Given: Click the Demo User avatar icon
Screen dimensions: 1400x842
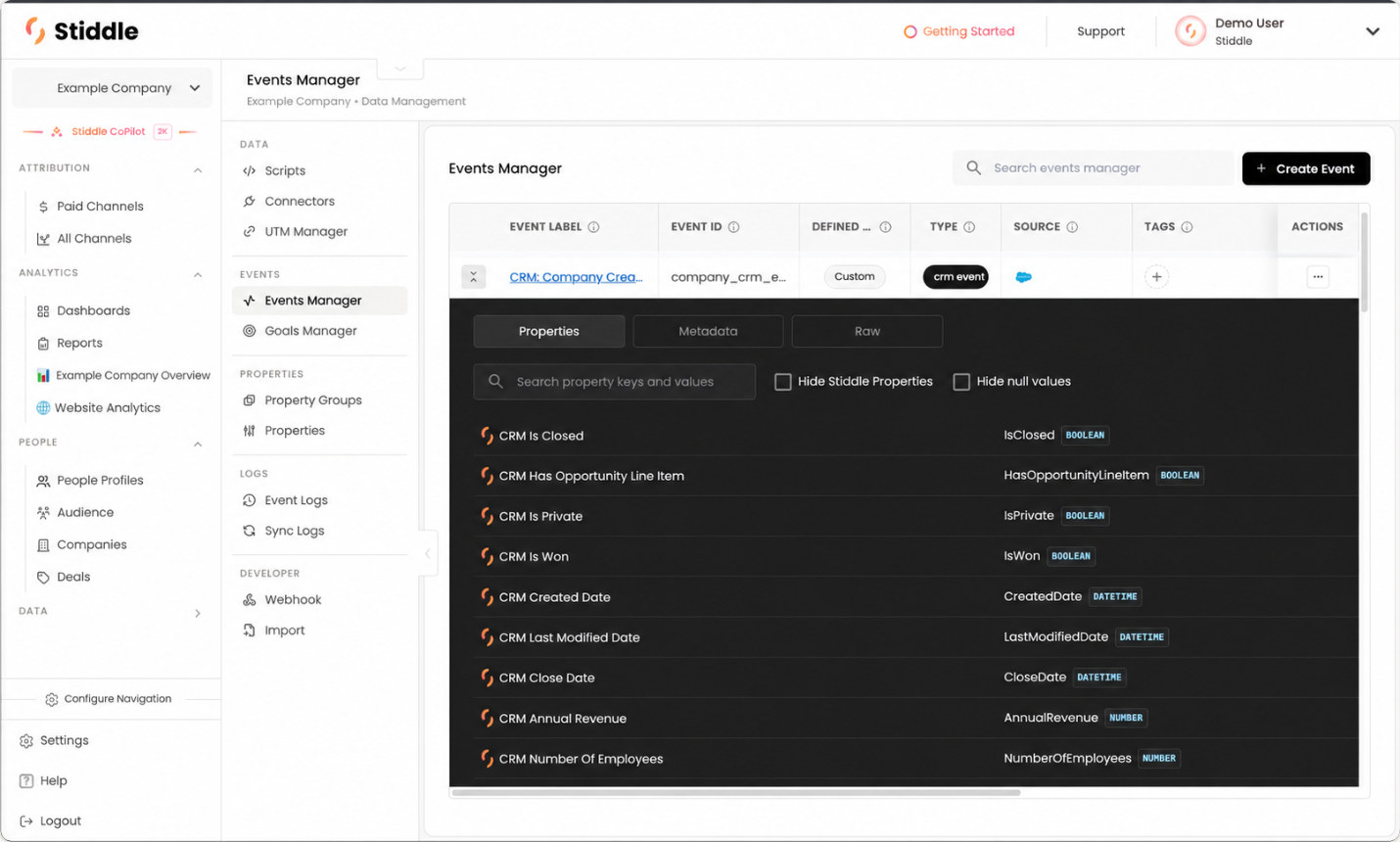Looking at the screenshot, I should 1190,31.
